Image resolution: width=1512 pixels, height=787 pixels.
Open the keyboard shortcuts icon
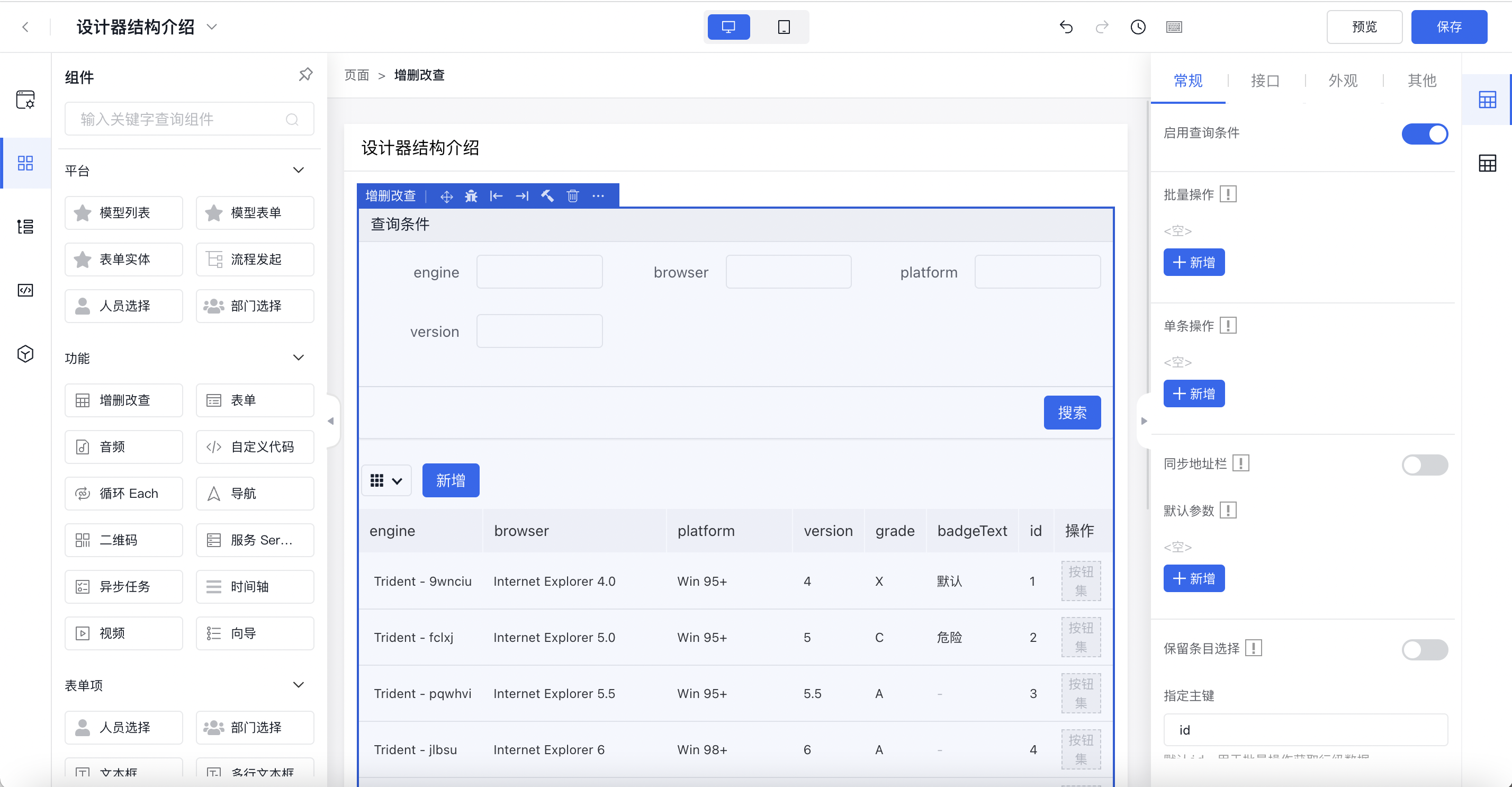1174,27
